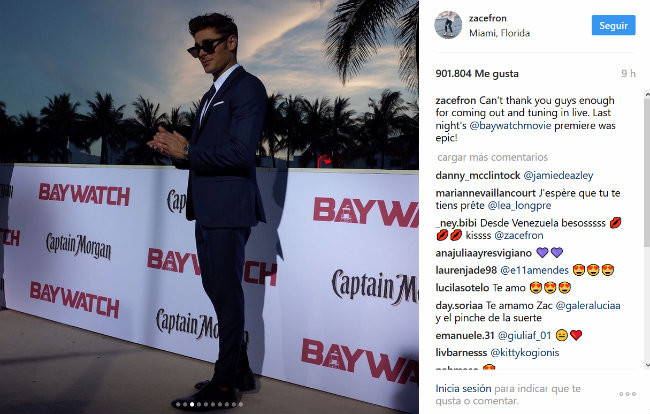
Task: Click Inicia sesión login link
Action: point(463,389)
